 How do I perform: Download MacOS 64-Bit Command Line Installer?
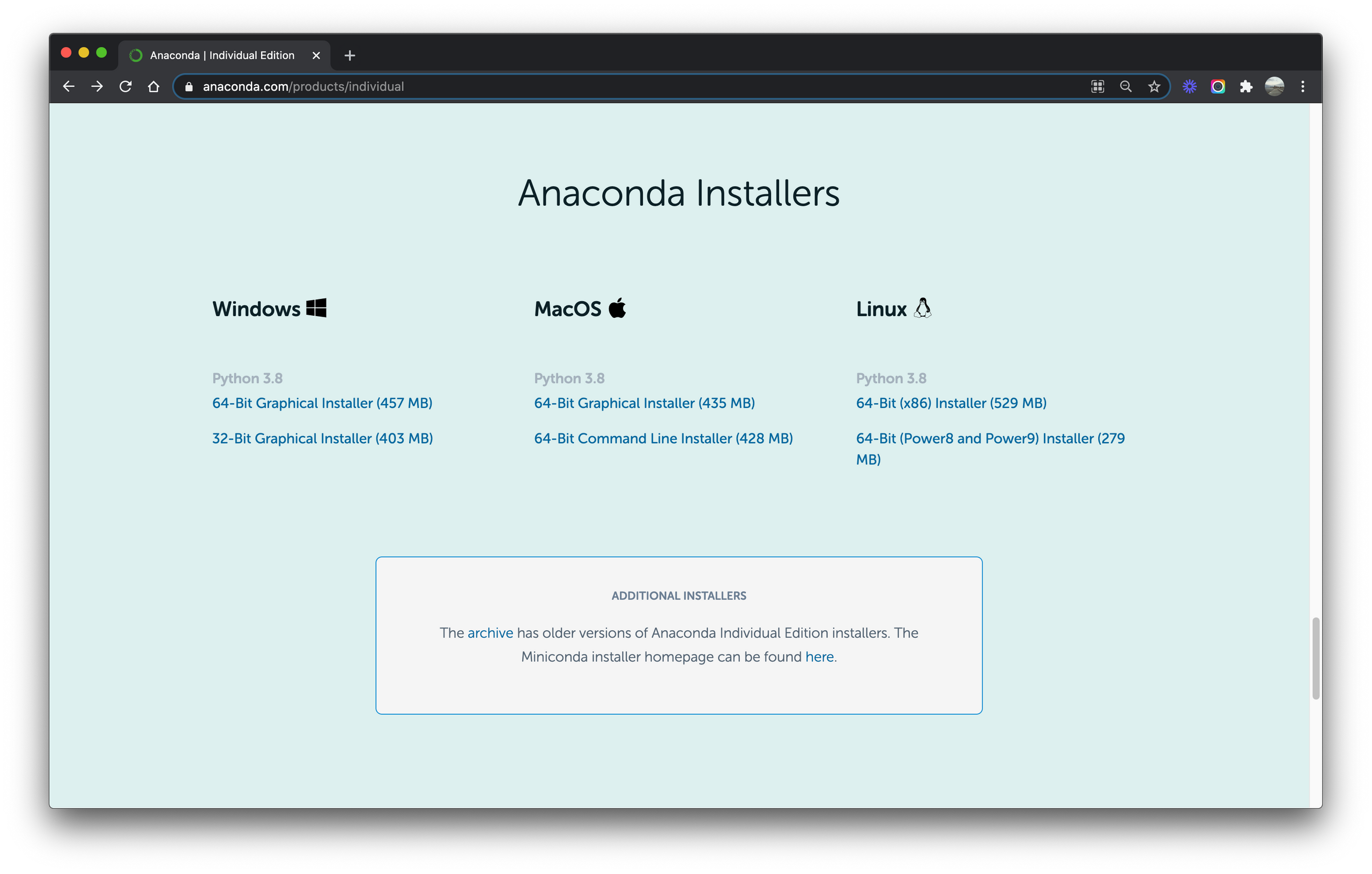click(663, 438)
